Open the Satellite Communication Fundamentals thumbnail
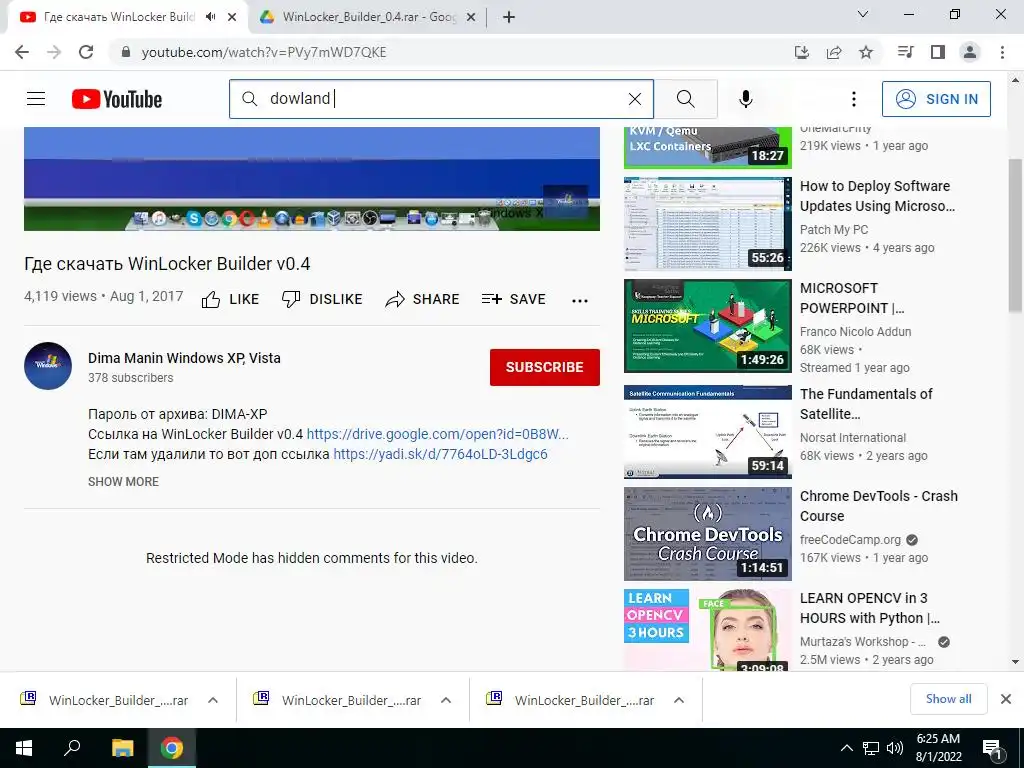The height and width of the screenshot is (768, 1024). [x=708, y=432]
